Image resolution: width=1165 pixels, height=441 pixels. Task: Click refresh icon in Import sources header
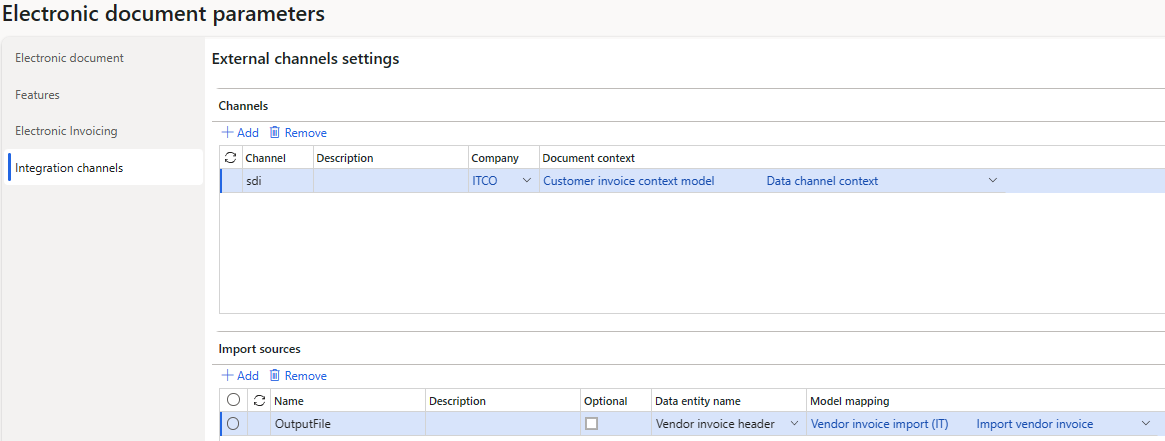pyautogui.click(x=260, y=401)
